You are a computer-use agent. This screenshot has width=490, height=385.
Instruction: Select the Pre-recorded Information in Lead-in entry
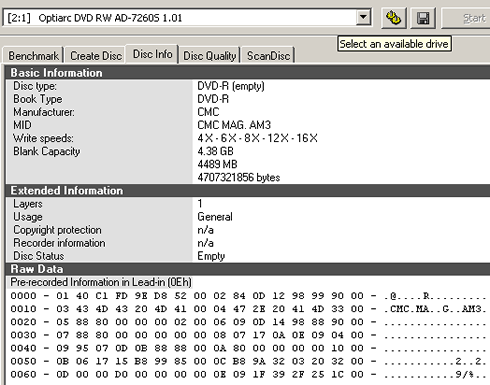[x=101, y=282]
